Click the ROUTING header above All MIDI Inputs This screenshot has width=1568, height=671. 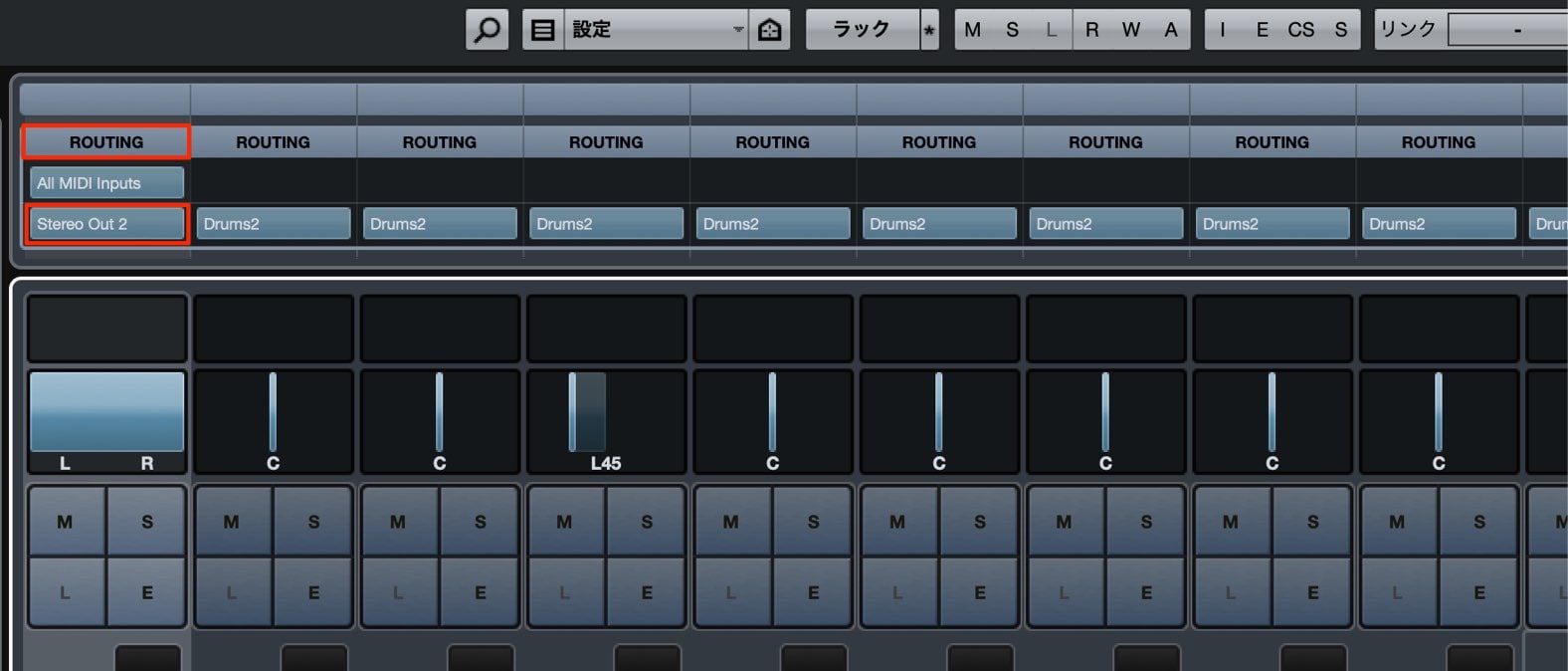106,142
